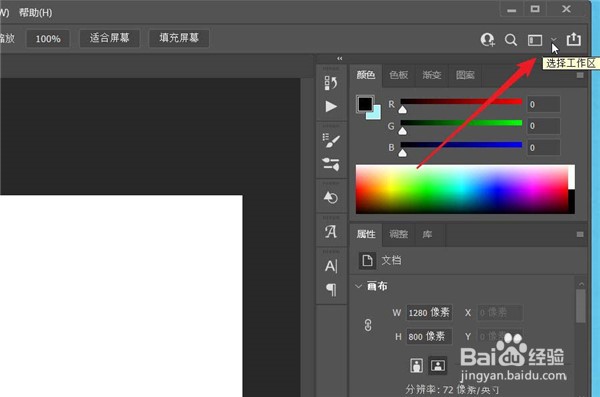
Task: Open the Character panel icon
Action: tap(331, 266)
